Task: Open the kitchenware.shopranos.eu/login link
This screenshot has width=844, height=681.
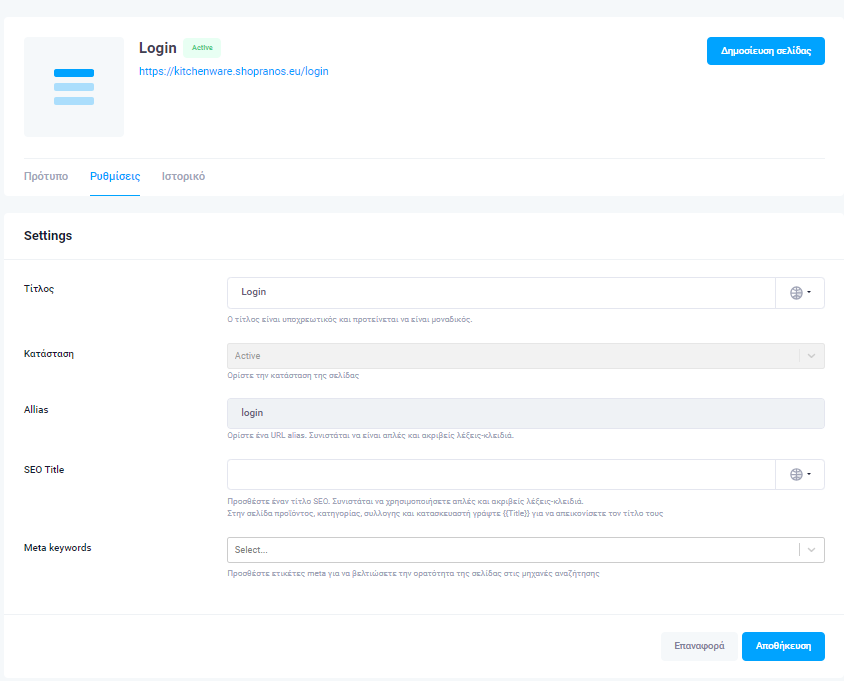Action: click(233, 72)
